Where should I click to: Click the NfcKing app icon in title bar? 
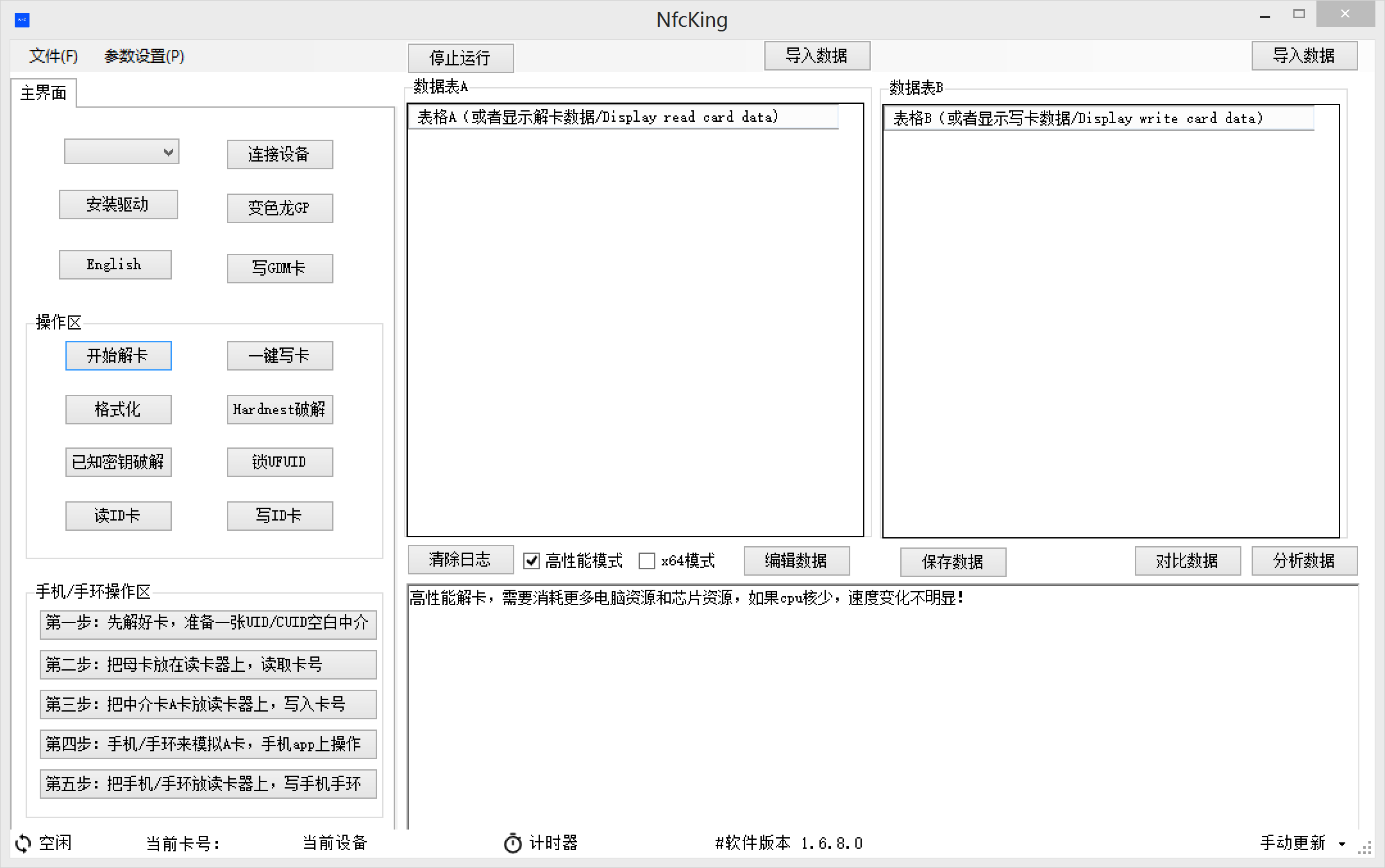(x=22, y=20)
